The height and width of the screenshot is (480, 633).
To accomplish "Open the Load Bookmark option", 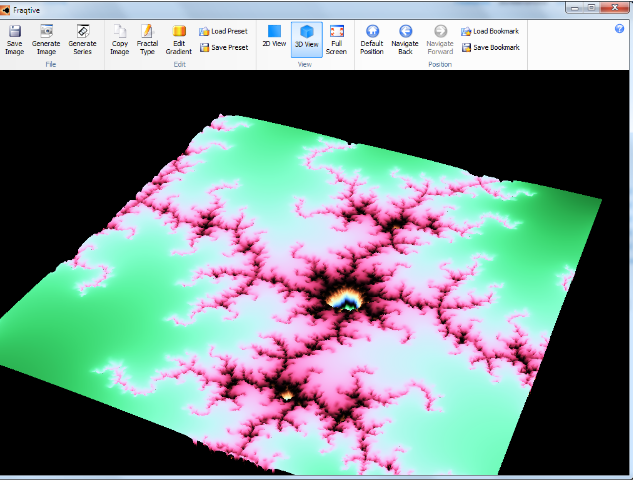I will tap(490, 31).
